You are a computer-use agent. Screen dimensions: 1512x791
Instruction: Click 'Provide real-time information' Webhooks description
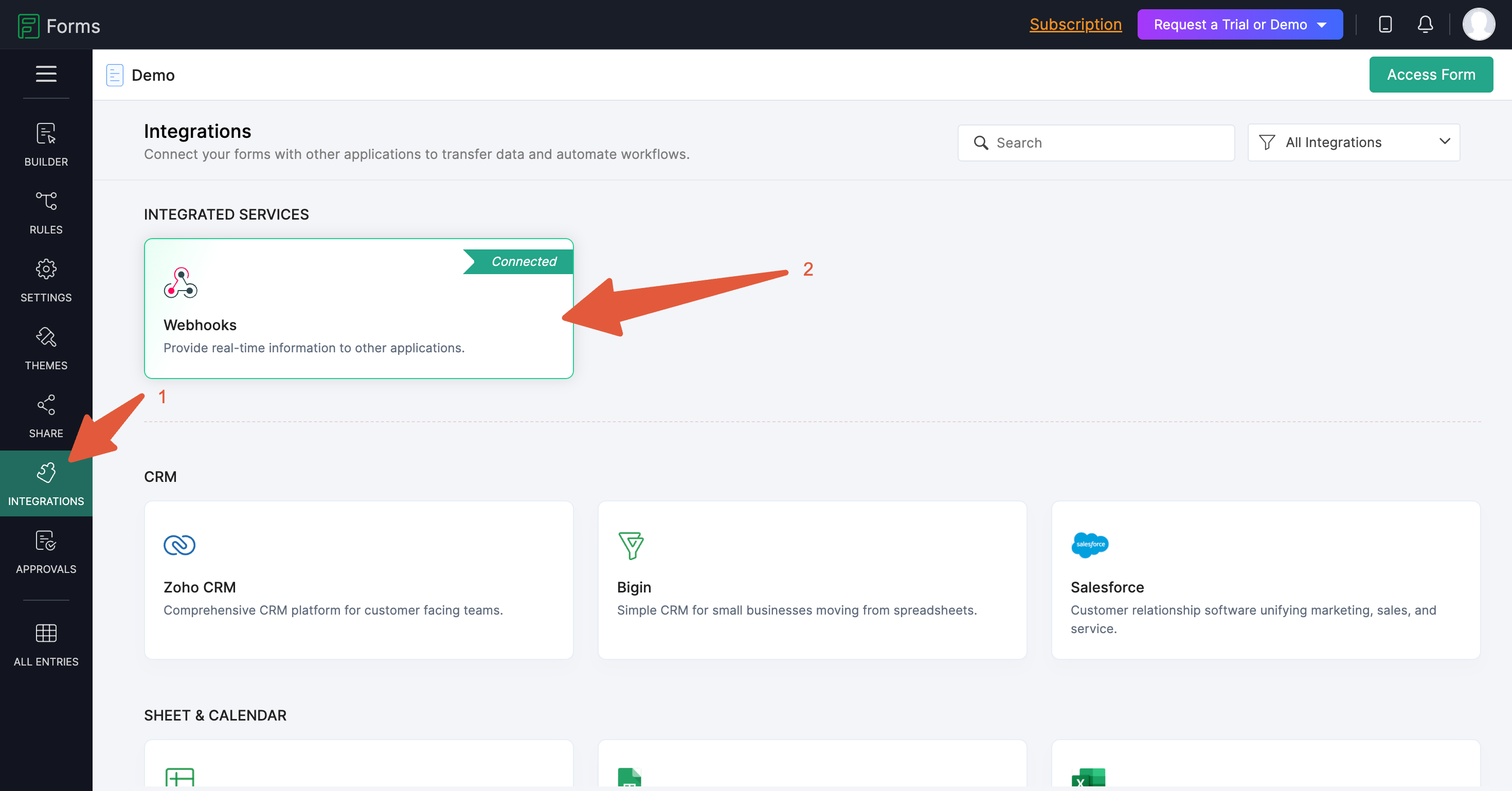pos(314,348)
